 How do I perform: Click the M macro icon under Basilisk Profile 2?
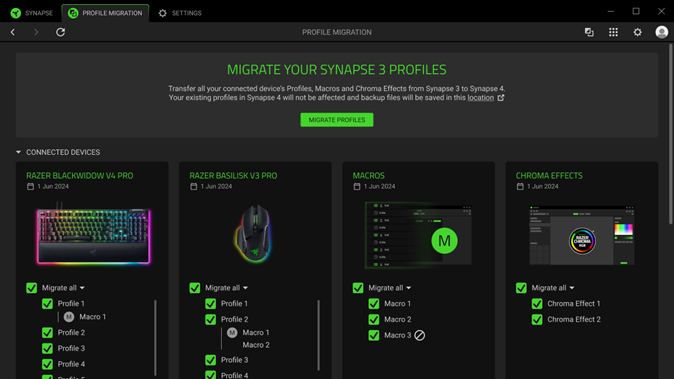coord(232,332)
